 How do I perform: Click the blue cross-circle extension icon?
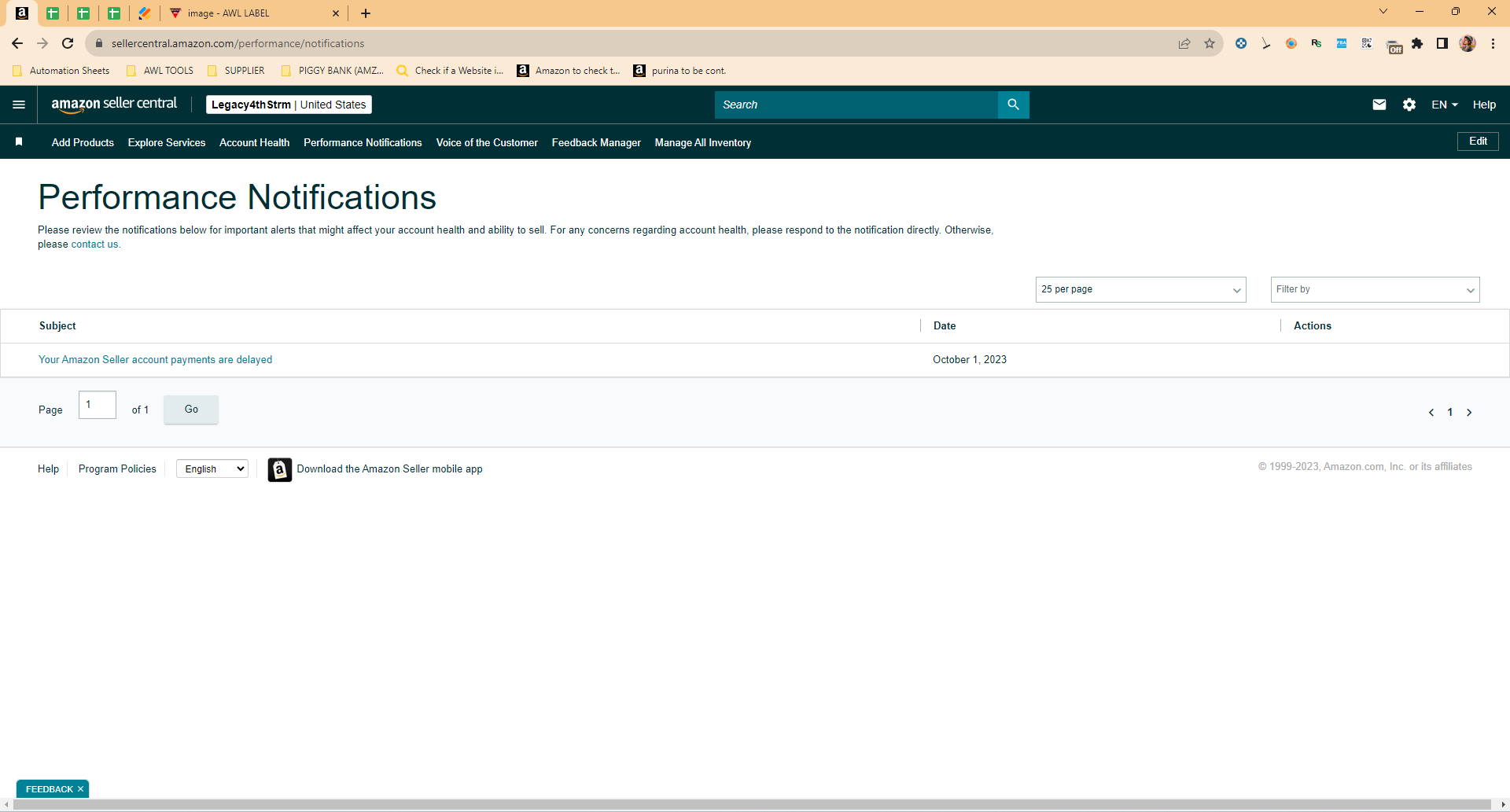(x=1241, y=43)
